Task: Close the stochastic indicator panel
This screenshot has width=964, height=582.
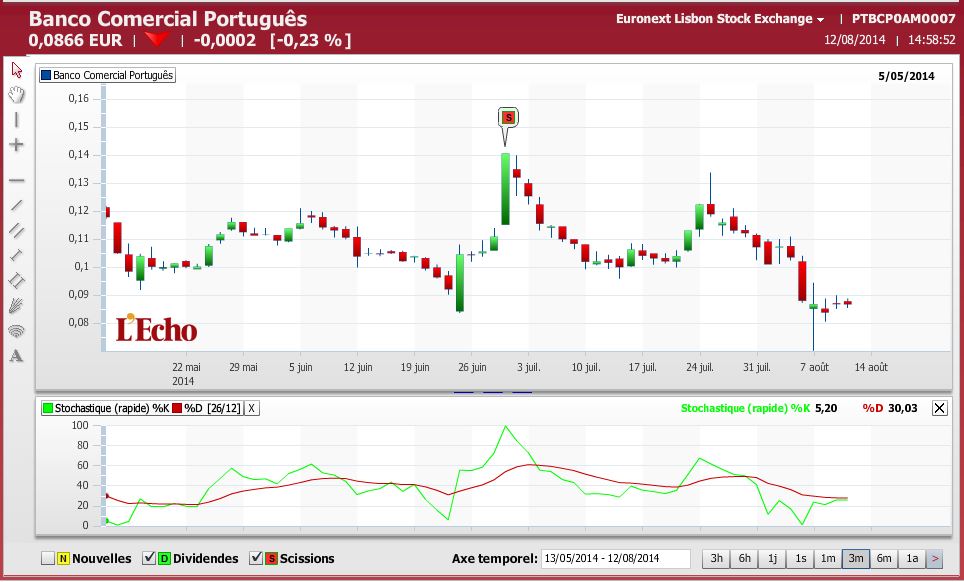Action: point(939,408)
